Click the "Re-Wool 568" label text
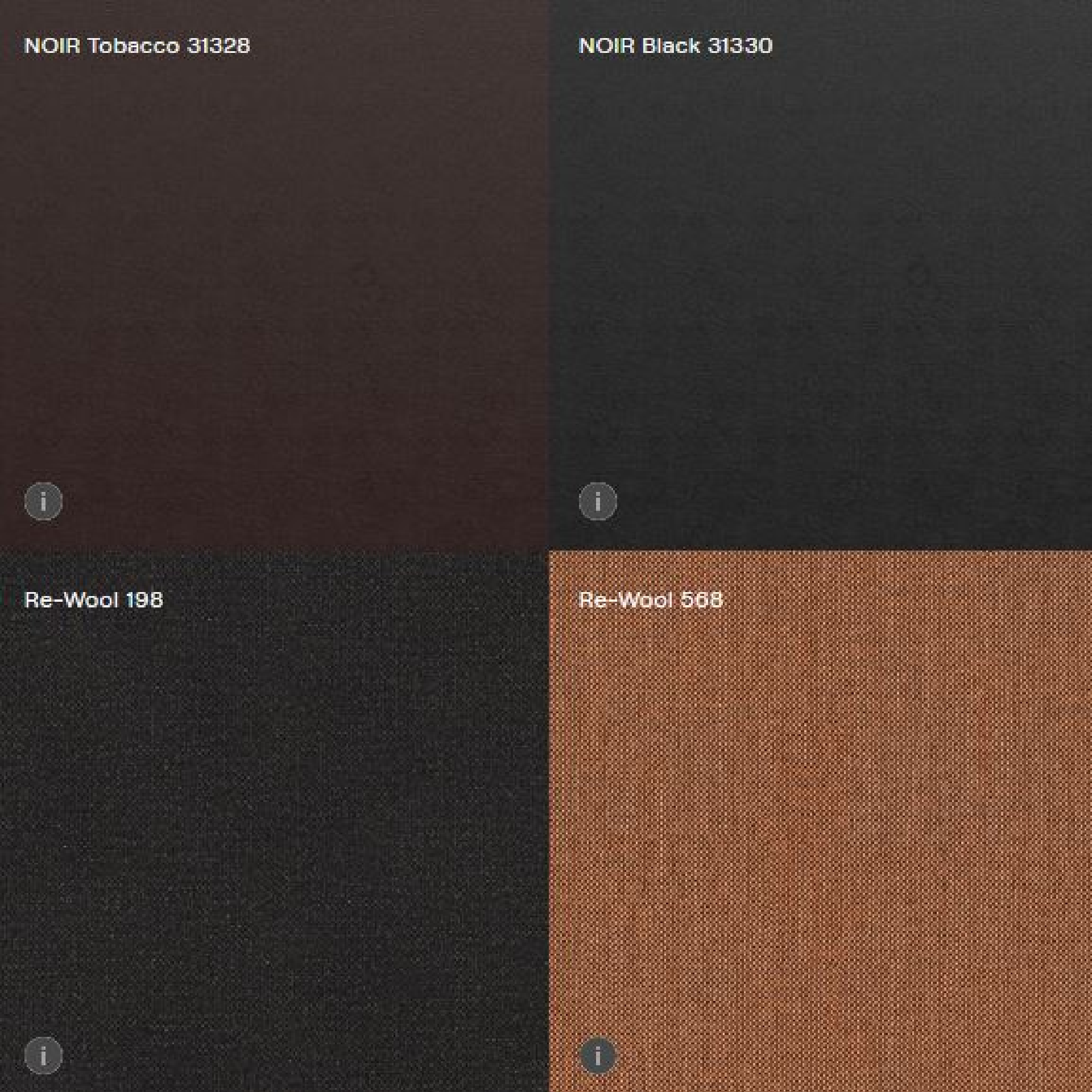 (x=650, y=599)
